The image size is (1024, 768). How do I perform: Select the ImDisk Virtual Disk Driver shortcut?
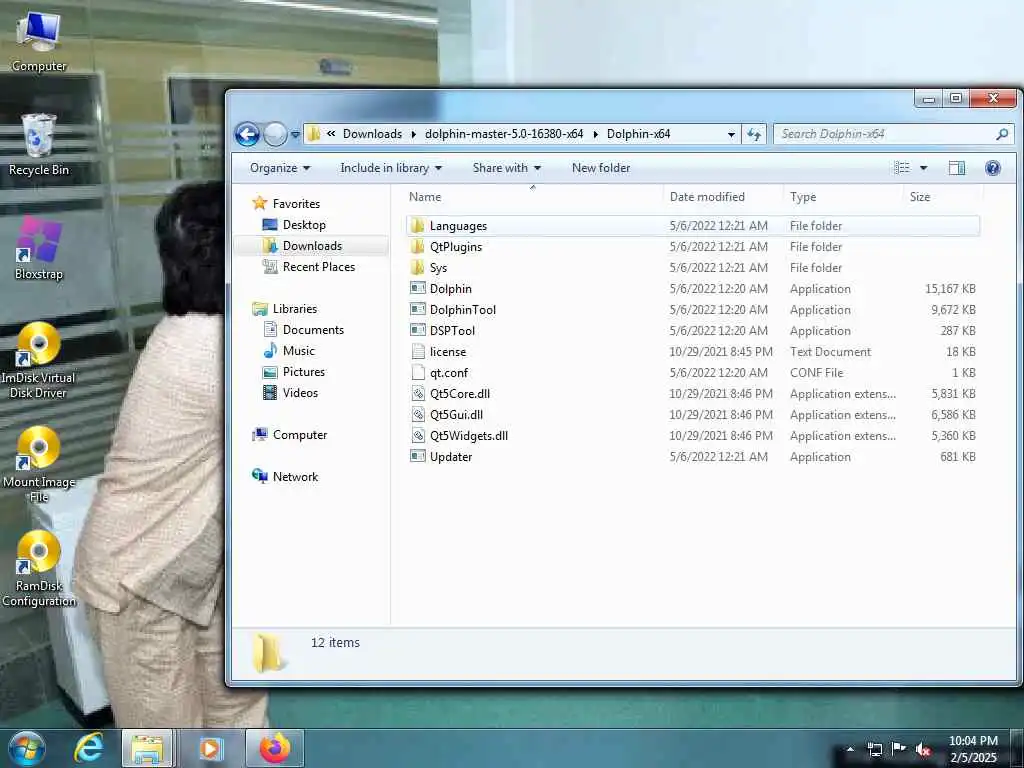(39, 360)
